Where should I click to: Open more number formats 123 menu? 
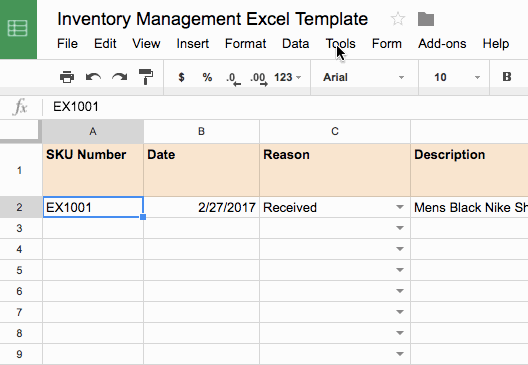[287, 77]
